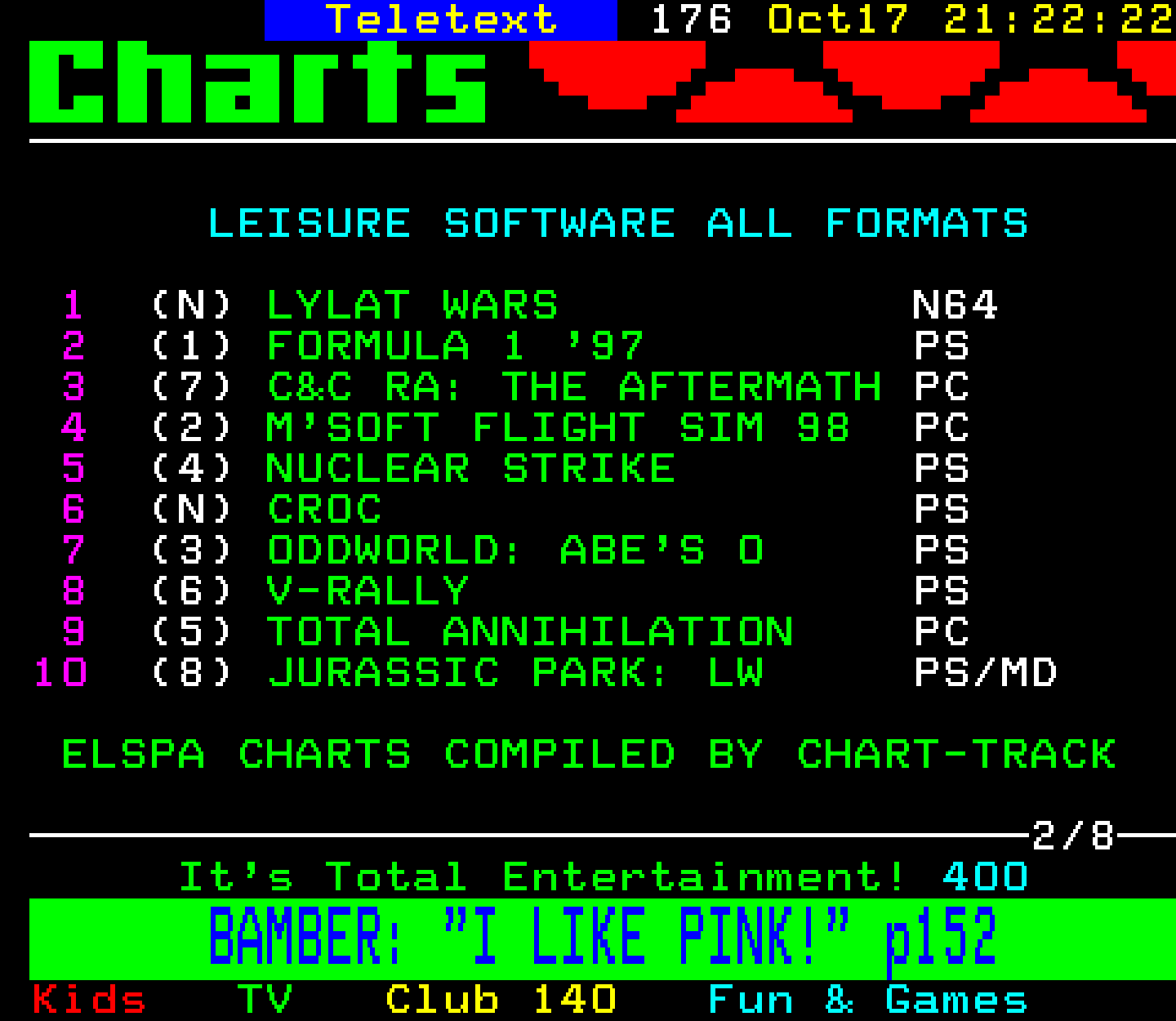Select ODDWORLD: ABE'S O entry
The width and height of the screenshot is (1176, 1021).
click(x=515, y=551)
